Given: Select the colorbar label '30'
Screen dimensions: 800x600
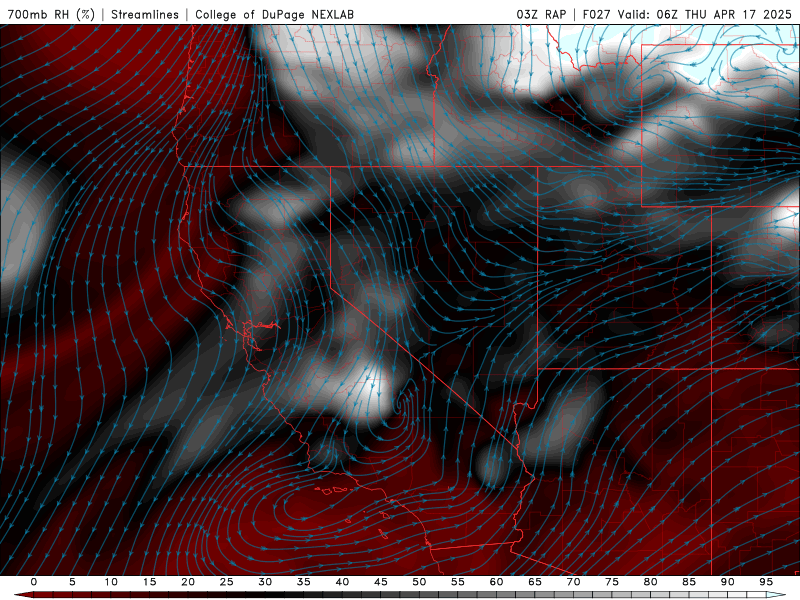Looking at the screenshot, I should 265,582.
